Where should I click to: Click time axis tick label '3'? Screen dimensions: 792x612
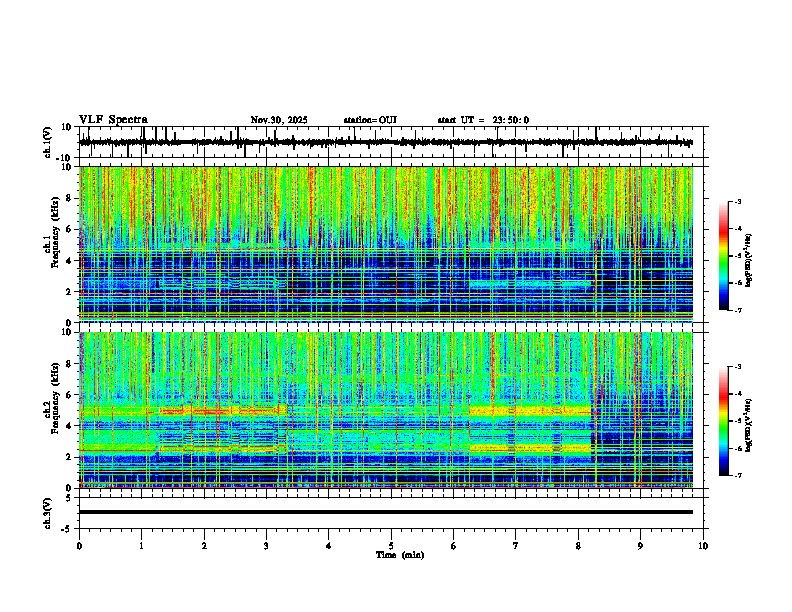pos(266,546)
